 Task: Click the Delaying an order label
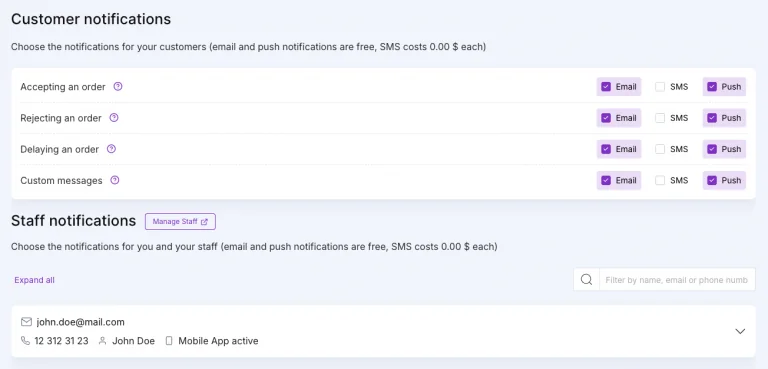pyautogui.click(x=59, y=149)
